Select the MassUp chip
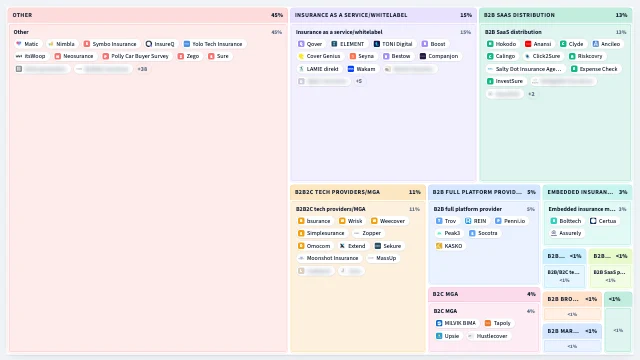 click(x=382, y=258)
